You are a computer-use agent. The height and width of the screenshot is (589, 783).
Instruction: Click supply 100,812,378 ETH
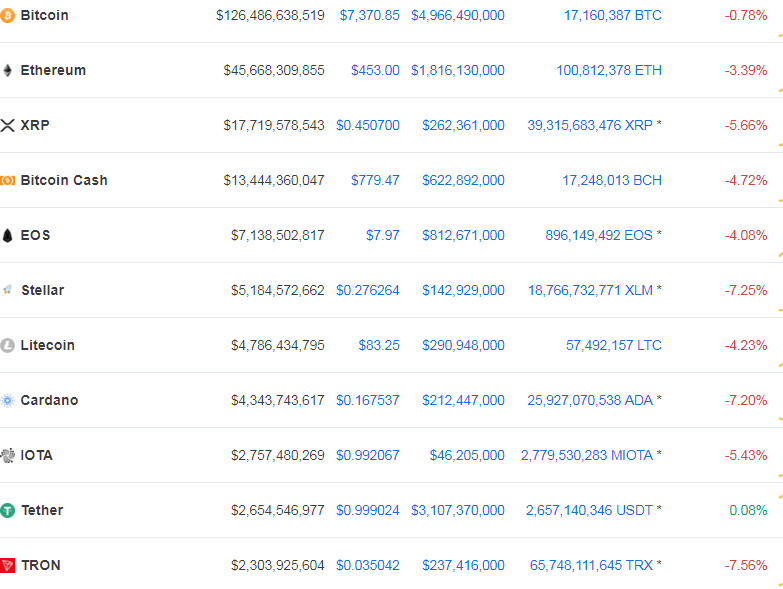click(x=609, y=70)
